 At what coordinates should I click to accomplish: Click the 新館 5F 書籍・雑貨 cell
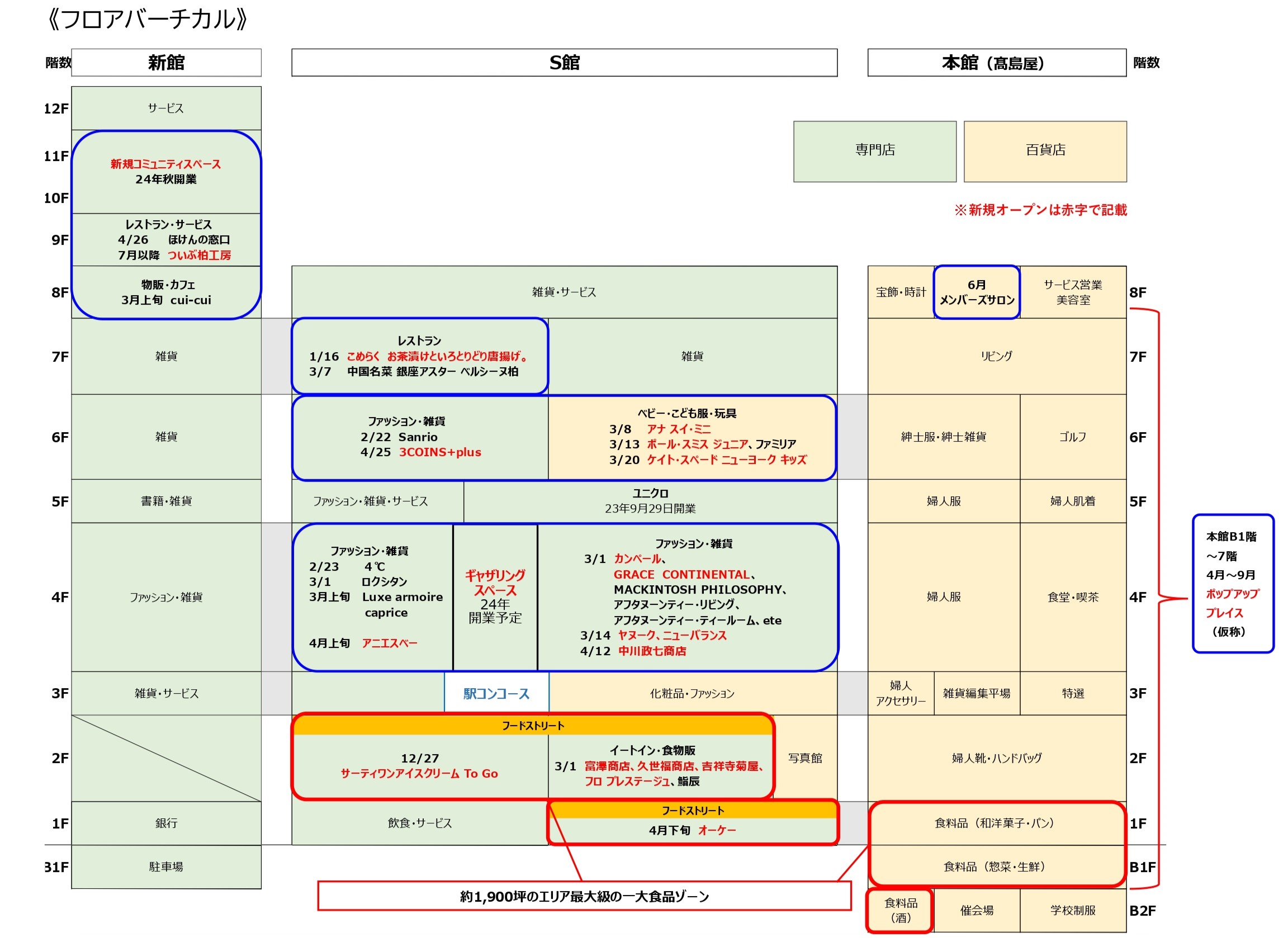167,501
